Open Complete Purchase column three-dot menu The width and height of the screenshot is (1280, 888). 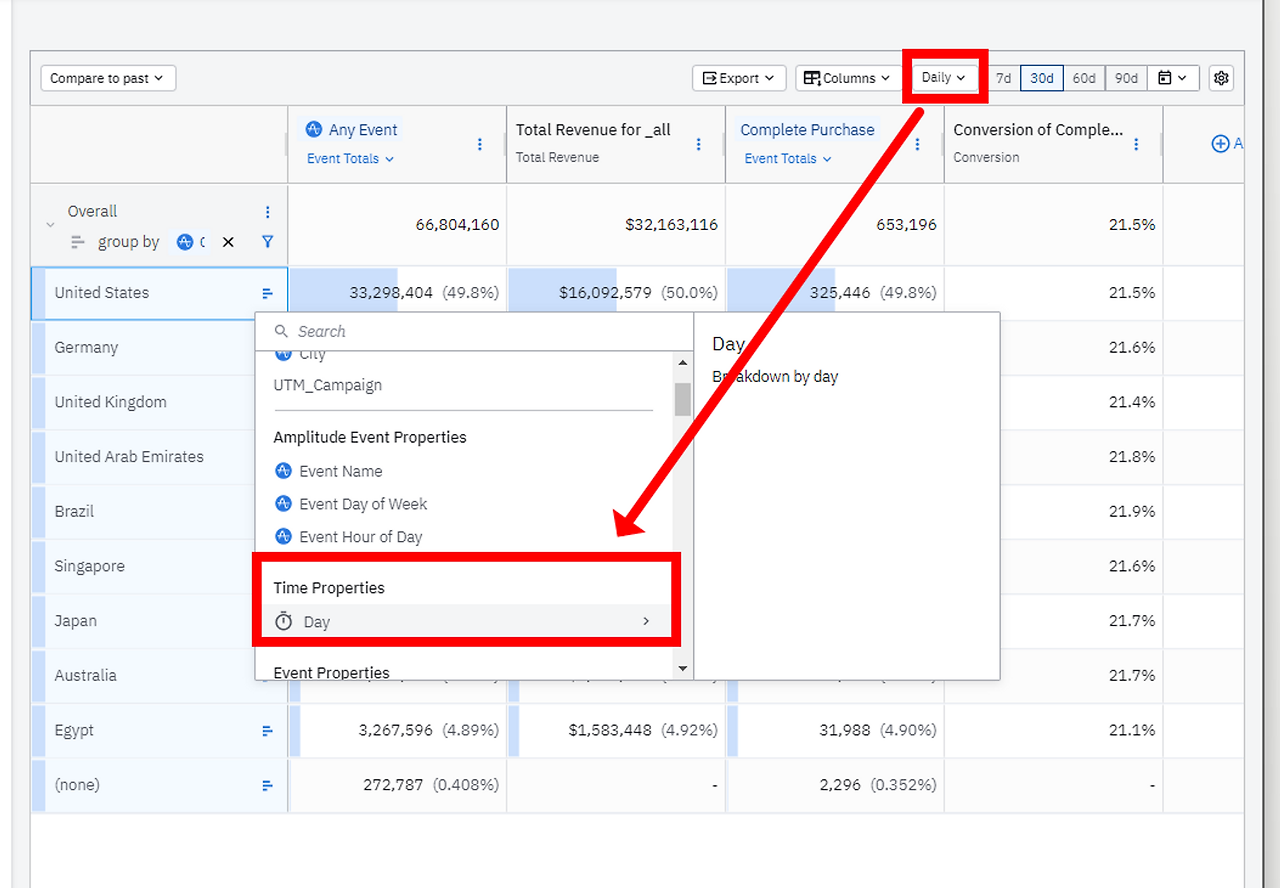[x=918, y=144]
